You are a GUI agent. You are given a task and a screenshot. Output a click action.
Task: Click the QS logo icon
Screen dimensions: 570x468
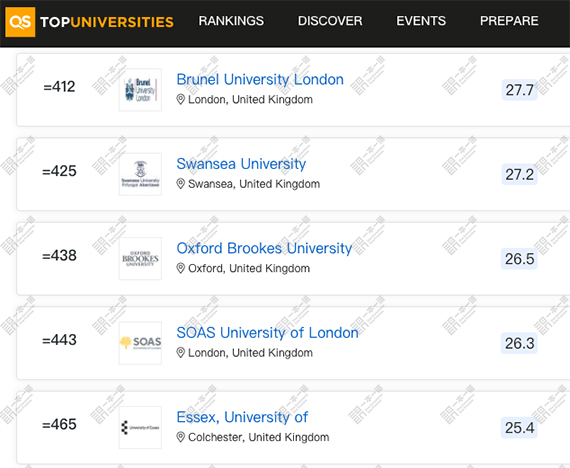point(20,22)
